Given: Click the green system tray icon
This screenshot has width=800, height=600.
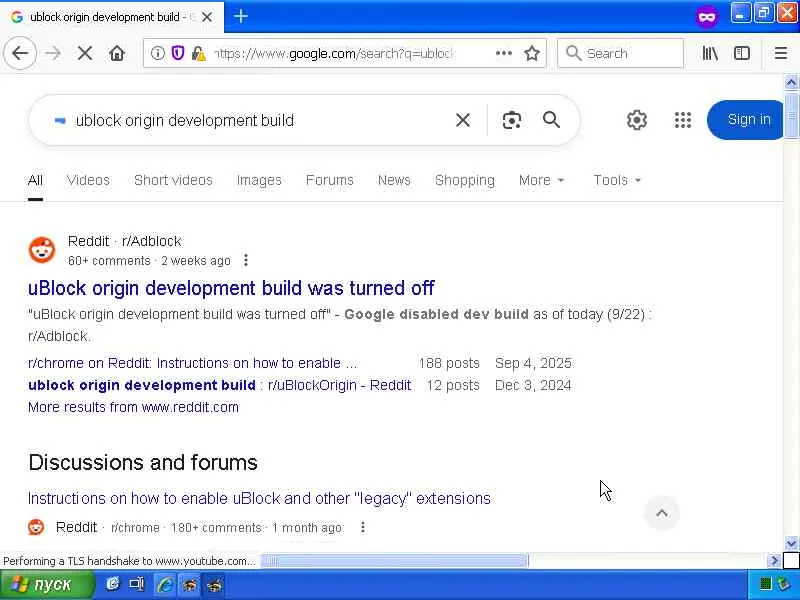Looking at the screenshot, I should [x=765, y=584].
